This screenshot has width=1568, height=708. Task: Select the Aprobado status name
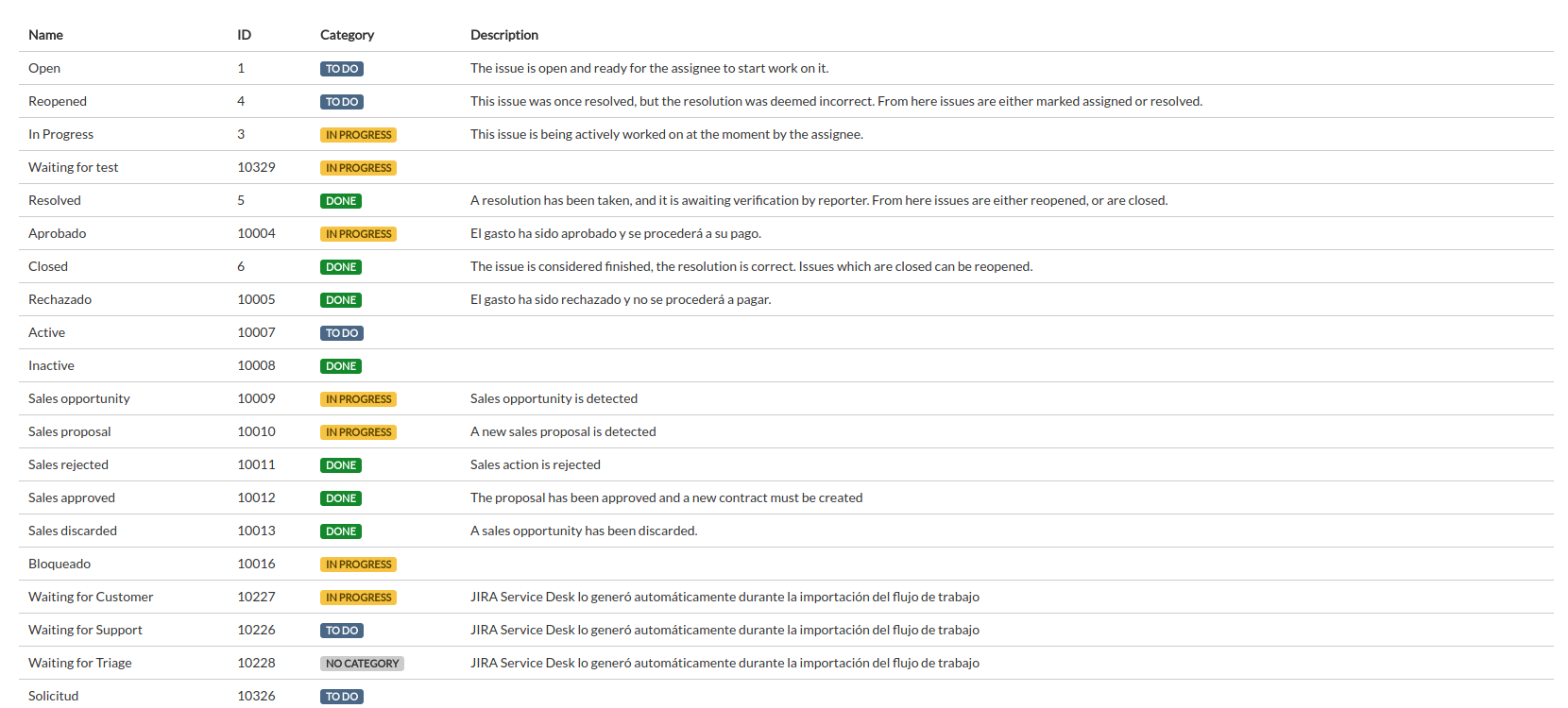57,233
